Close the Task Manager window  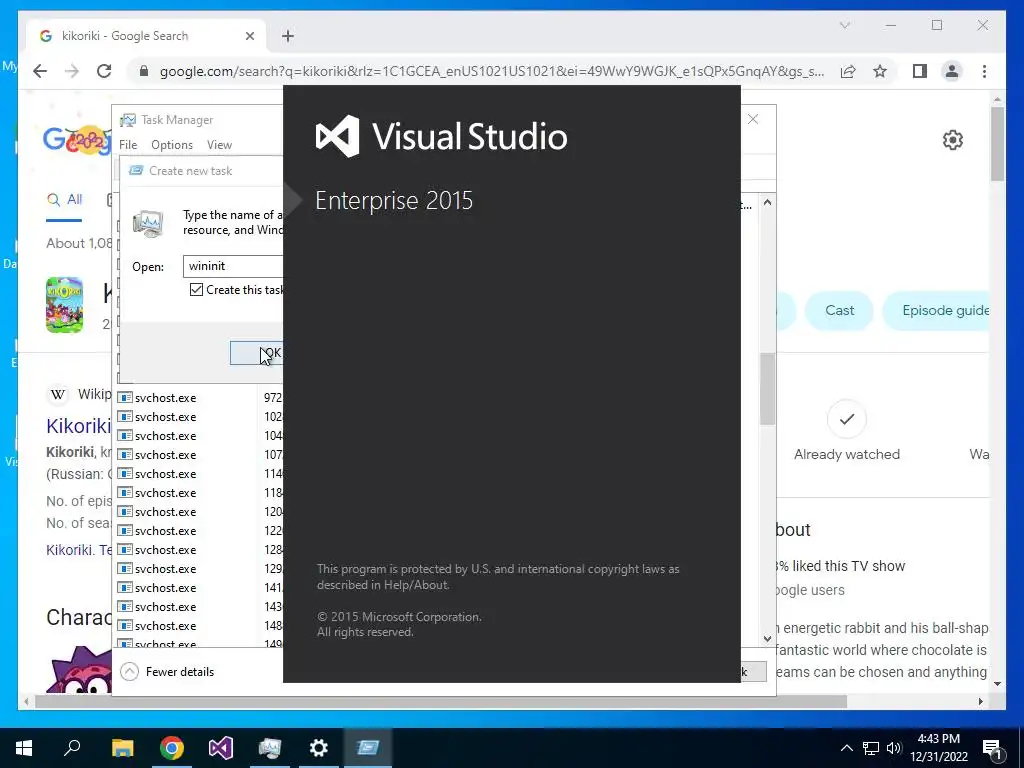[753, 119]
